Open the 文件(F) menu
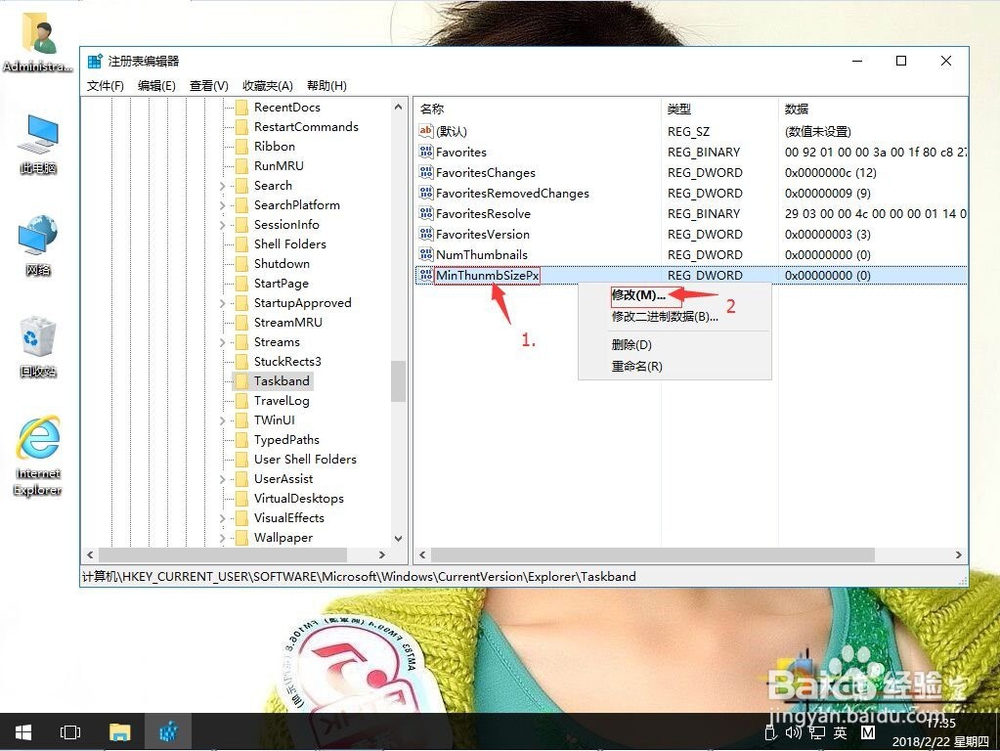Image resolution: width=1000 pixels, height=751 pixels. point(105,85)
